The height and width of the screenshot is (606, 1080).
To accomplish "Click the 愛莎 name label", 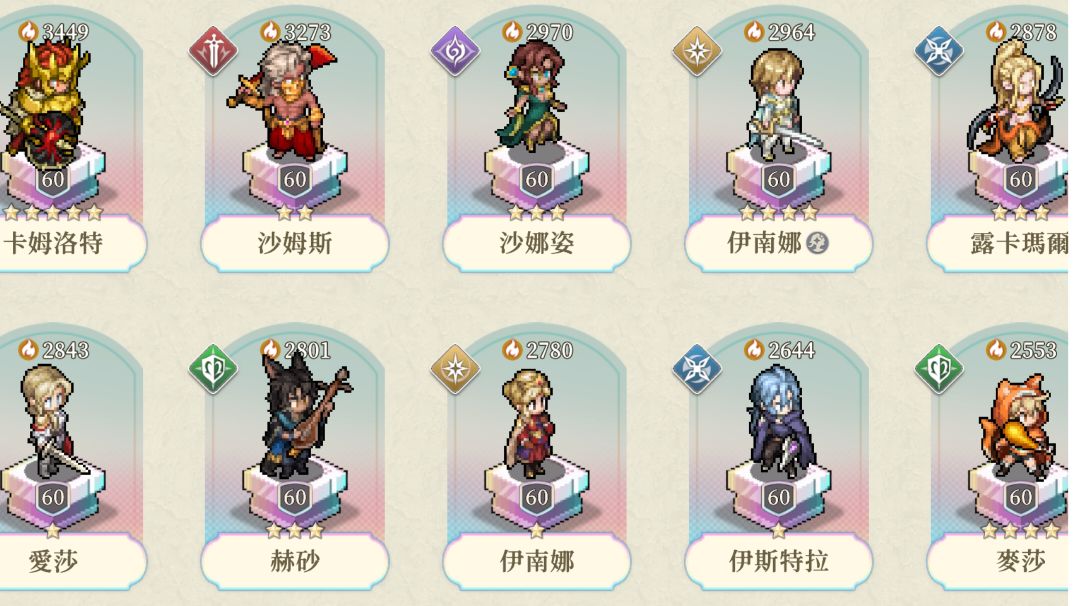I will click(x=53, y=561).
